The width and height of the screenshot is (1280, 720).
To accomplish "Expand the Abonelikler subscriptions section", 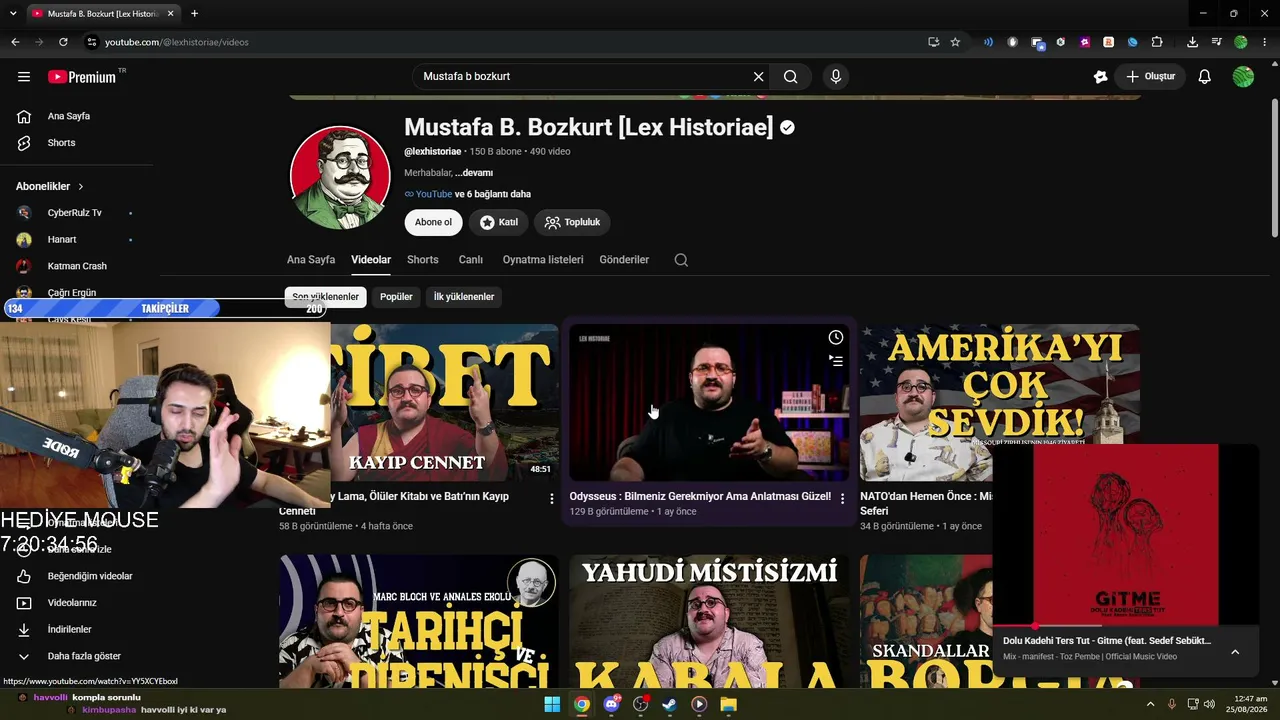I will coord(50,187).
